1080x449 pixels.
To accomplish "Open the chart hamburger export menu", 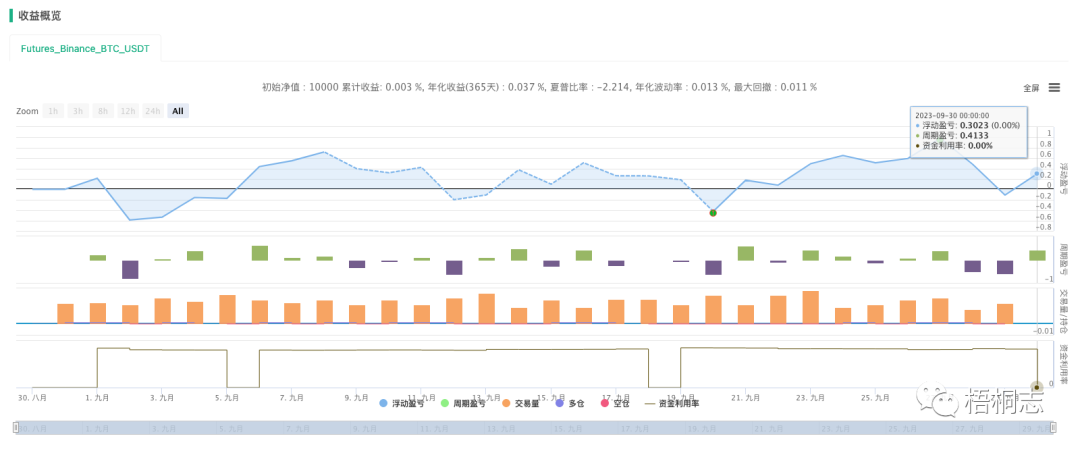I will click(x=1054, y=87).
